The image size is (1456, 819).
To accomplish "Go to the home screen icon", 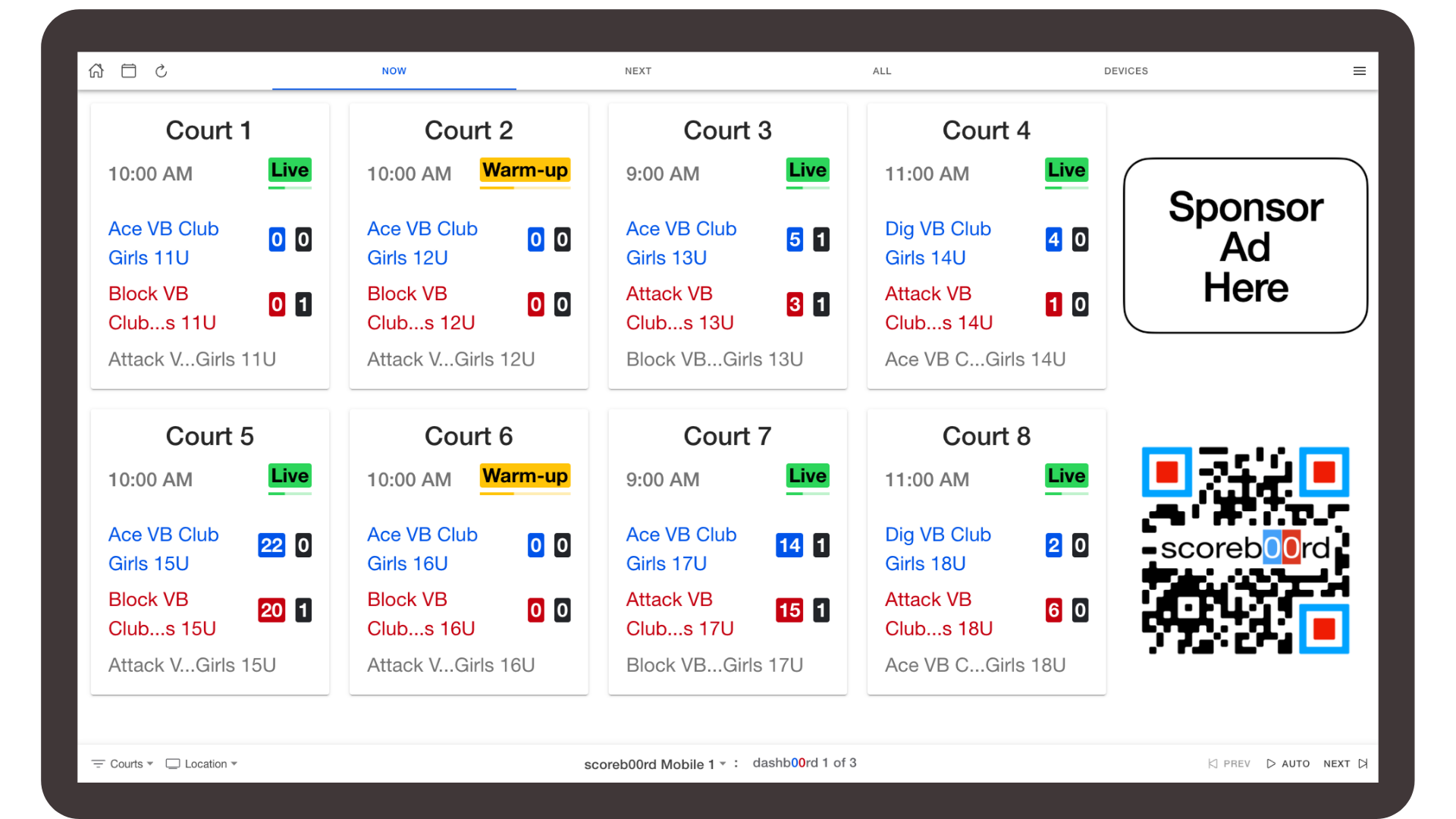I will [x=96, y=71].
